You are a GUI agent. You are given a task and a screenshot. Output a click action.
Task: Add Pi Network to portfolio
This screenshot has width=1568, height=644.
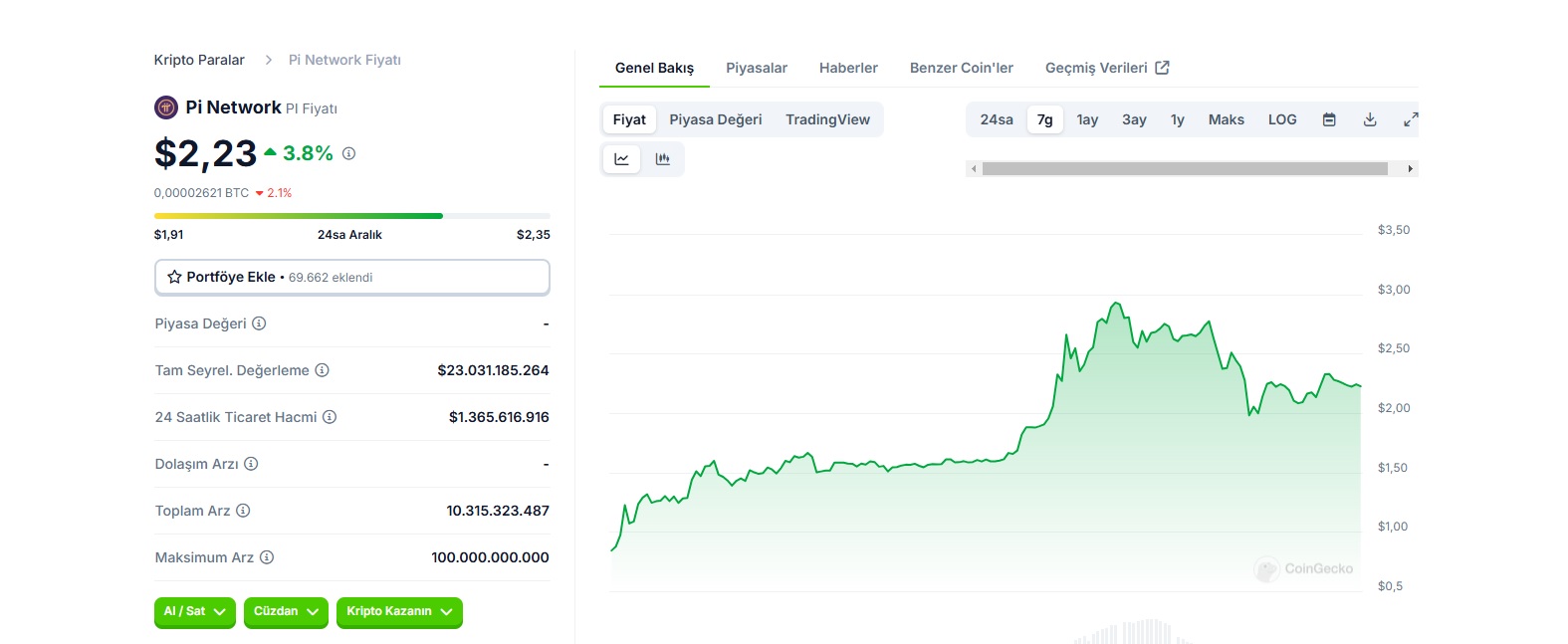[x=352, y=277]
